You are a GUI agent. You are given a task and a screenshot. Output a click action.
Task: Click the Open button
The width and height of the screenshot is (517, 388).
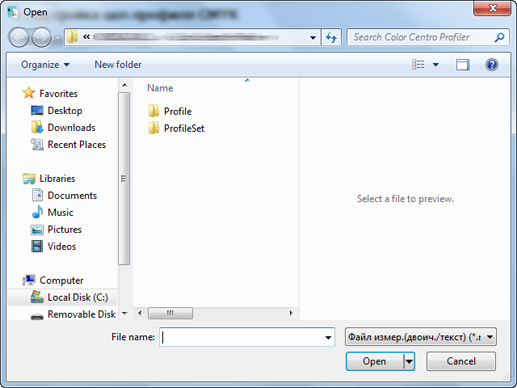click(x=374, y=361)
